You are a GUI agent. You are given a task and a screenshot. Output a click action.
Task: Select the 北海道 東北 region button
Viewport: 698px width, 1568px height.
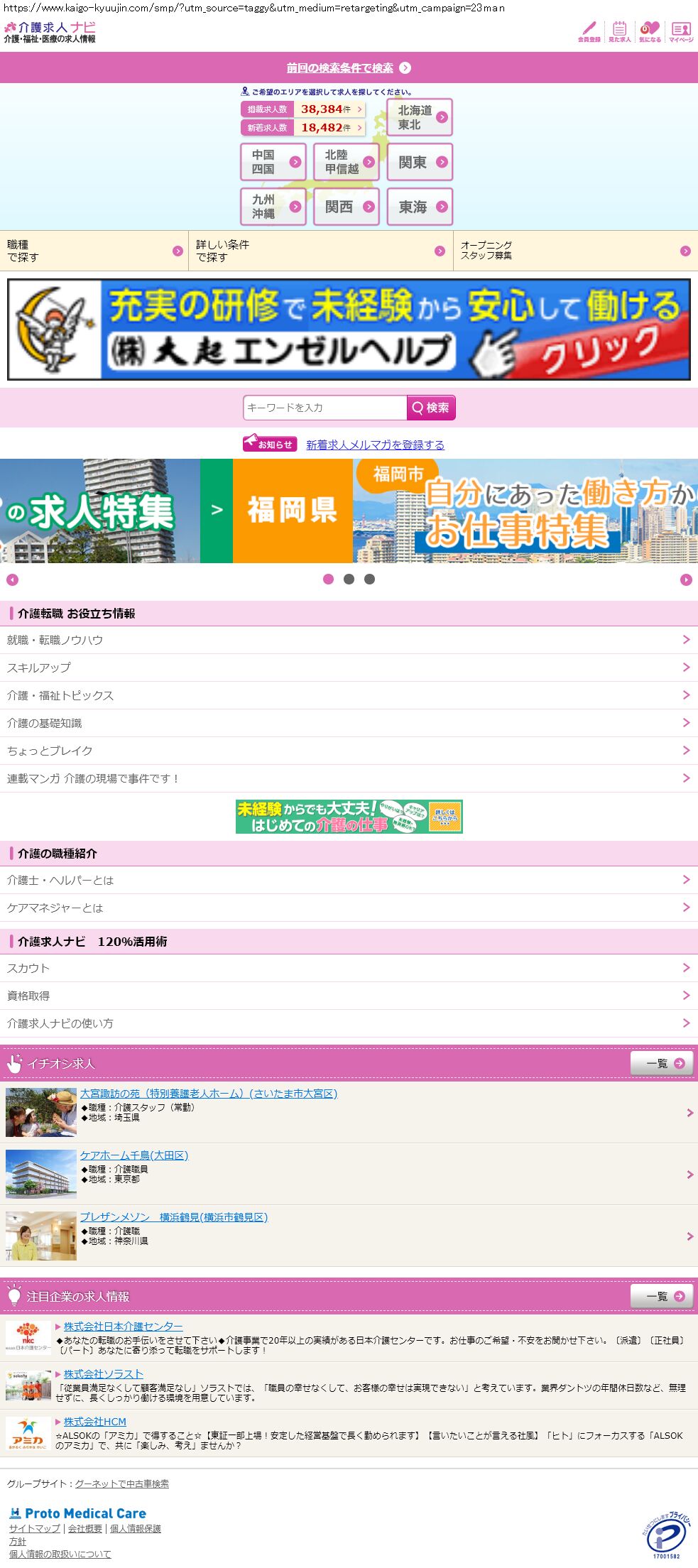tap(420, 117)
